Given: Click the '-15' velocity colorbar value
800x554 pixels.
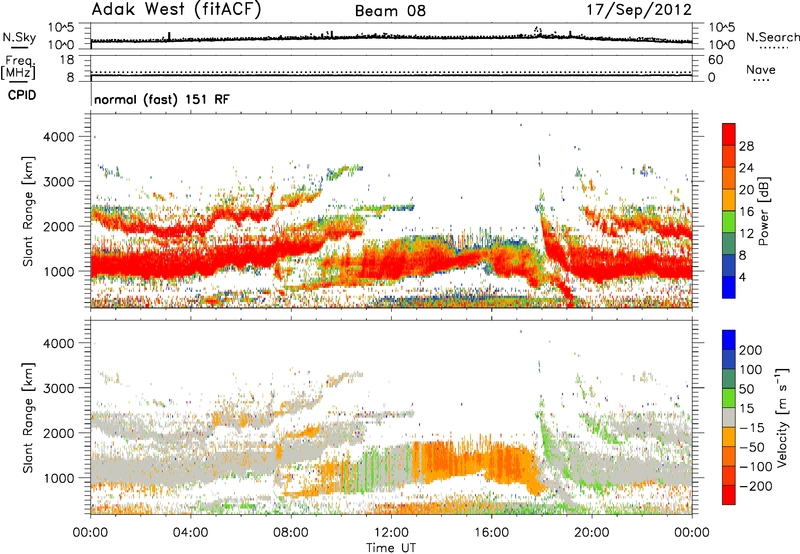Looking at the screenshot, I should click(751, 428).
